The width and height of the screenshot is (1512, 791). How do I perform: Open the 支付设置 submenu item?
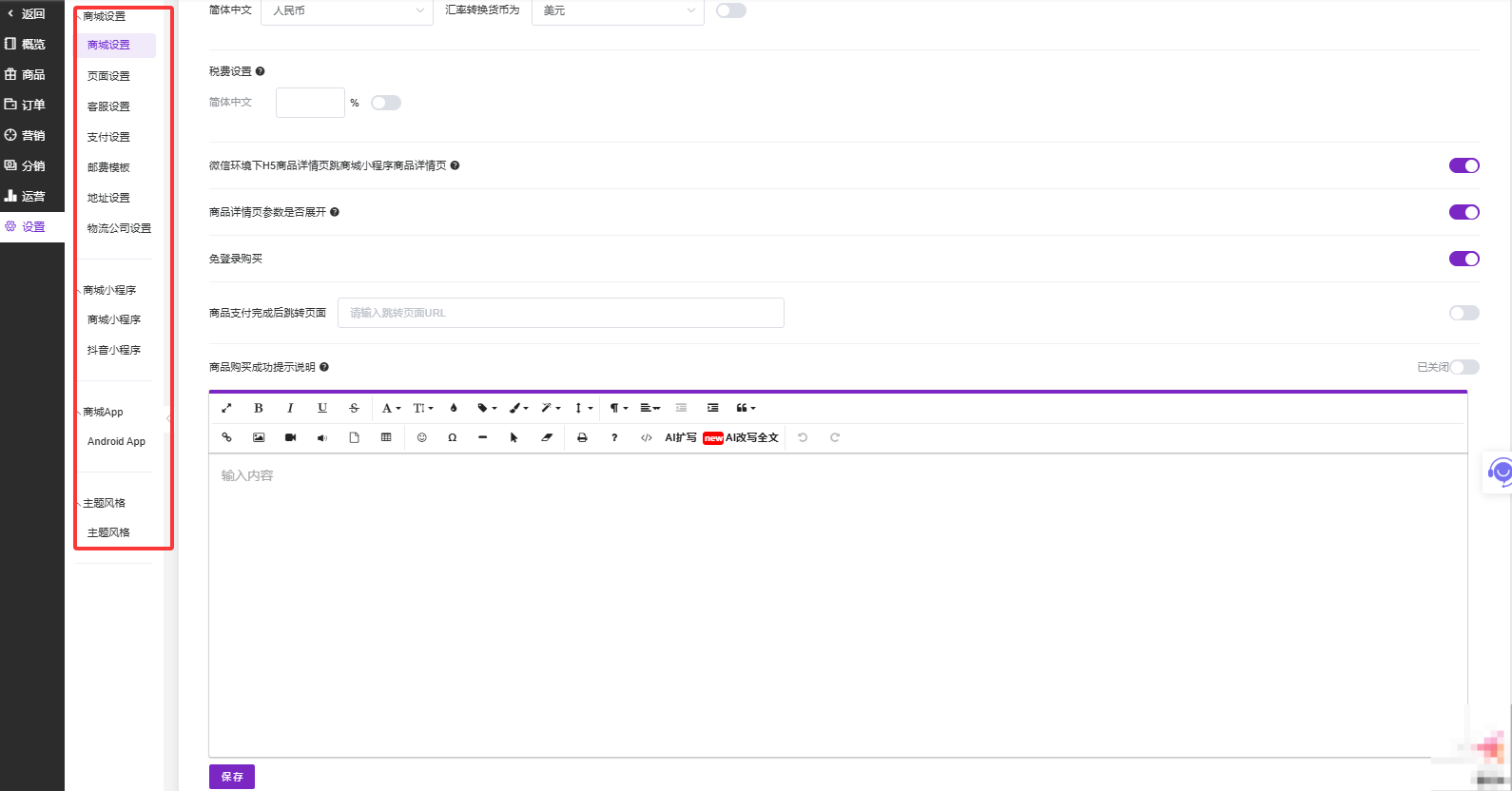108,137
